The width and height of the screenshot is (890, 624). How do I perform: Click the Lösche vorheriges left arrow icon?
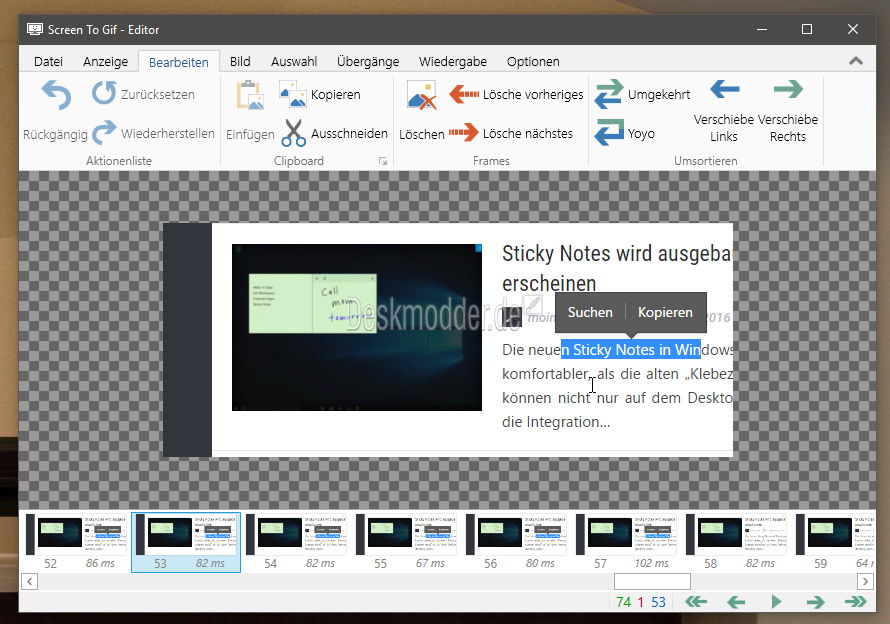tap(464, 94)
